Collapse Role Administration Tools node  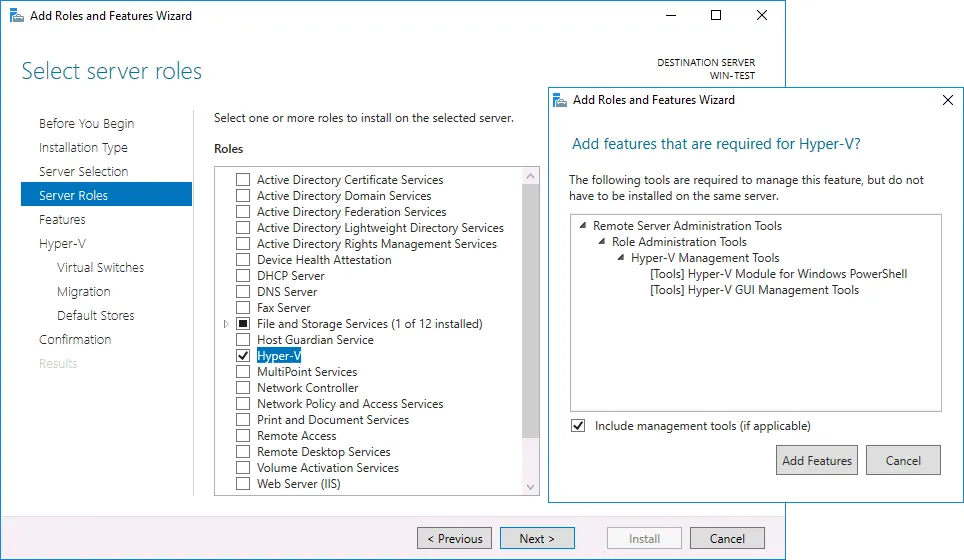tap(602, 242)
